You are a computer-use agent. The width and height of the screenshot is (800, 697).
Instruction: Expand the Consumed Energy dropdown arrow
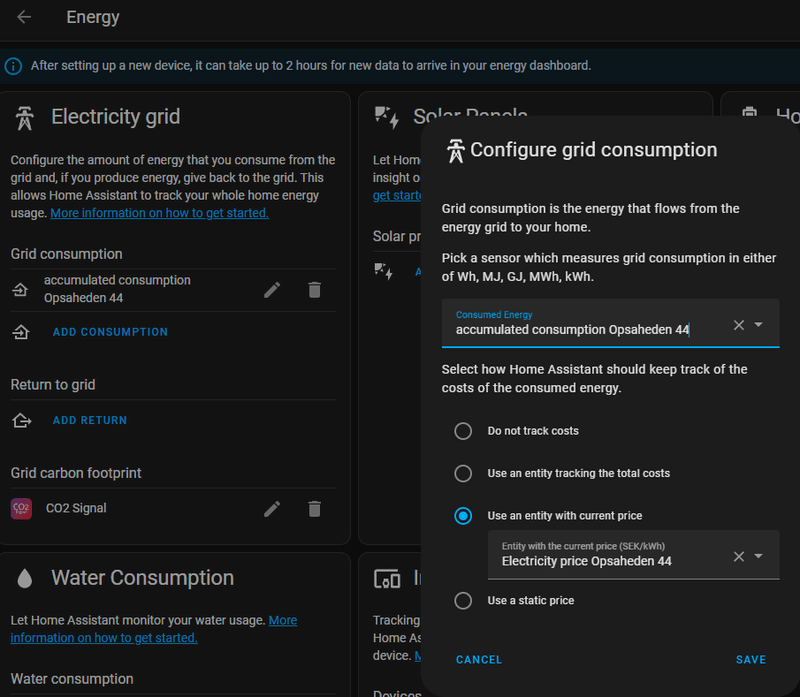(x=759, y=325)
